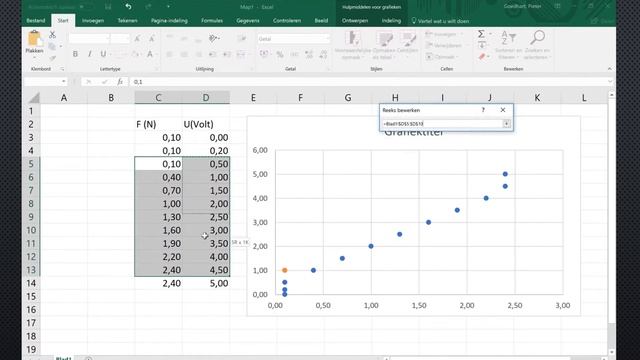The height and width of the screenshot is (360, 640).
Task: Click cell C9 with value 1,30
Action: point(158,217)
